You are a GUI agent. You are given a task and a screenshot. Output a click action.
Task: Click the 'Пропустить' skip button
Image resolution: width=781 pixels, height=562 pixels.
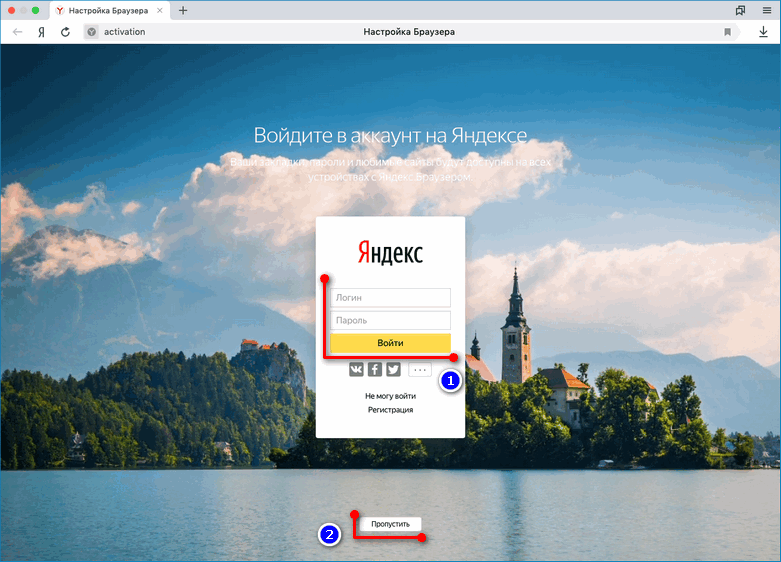coord(391,524)
